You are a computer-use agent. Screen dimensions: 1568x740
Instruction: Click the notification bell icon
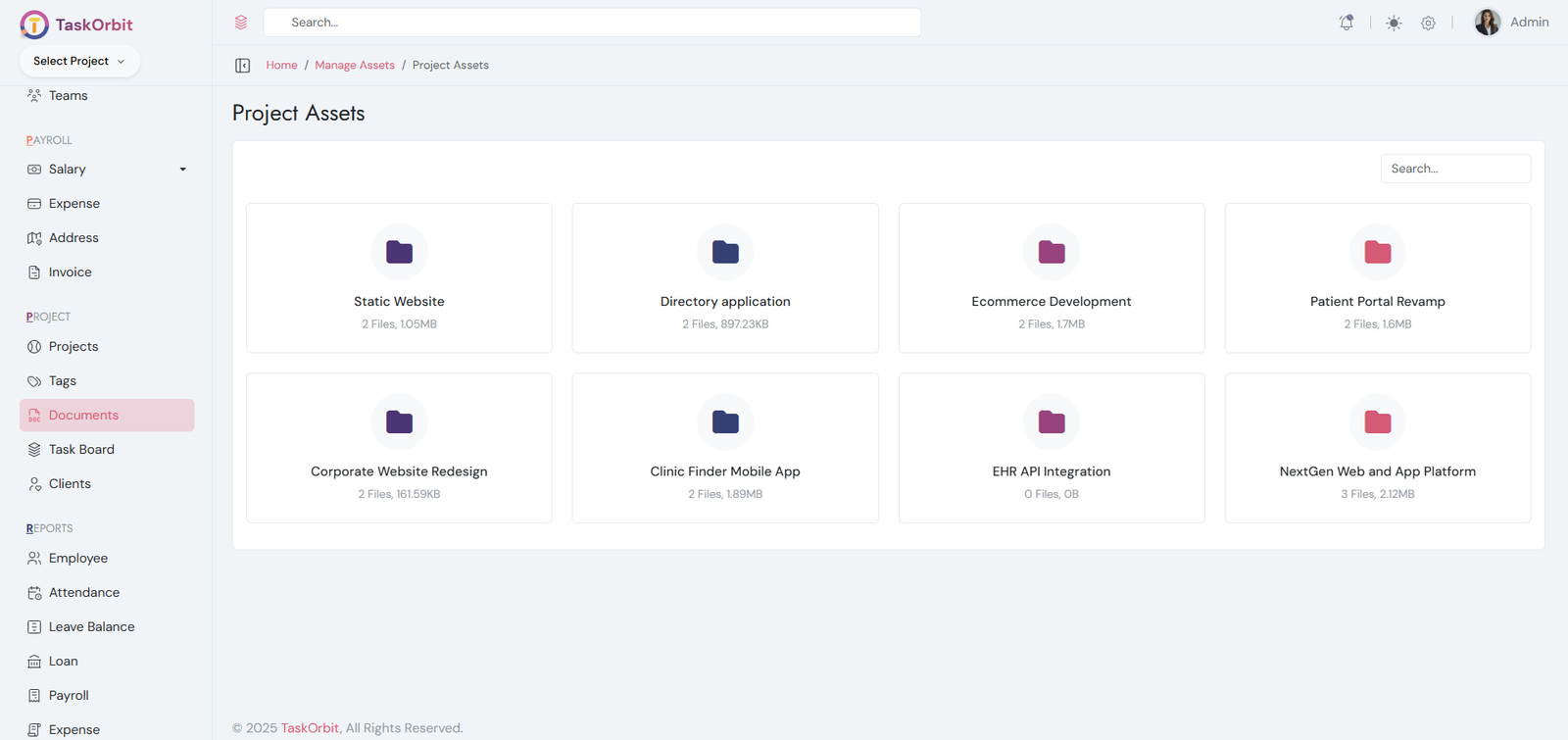tap(1347, 23)
